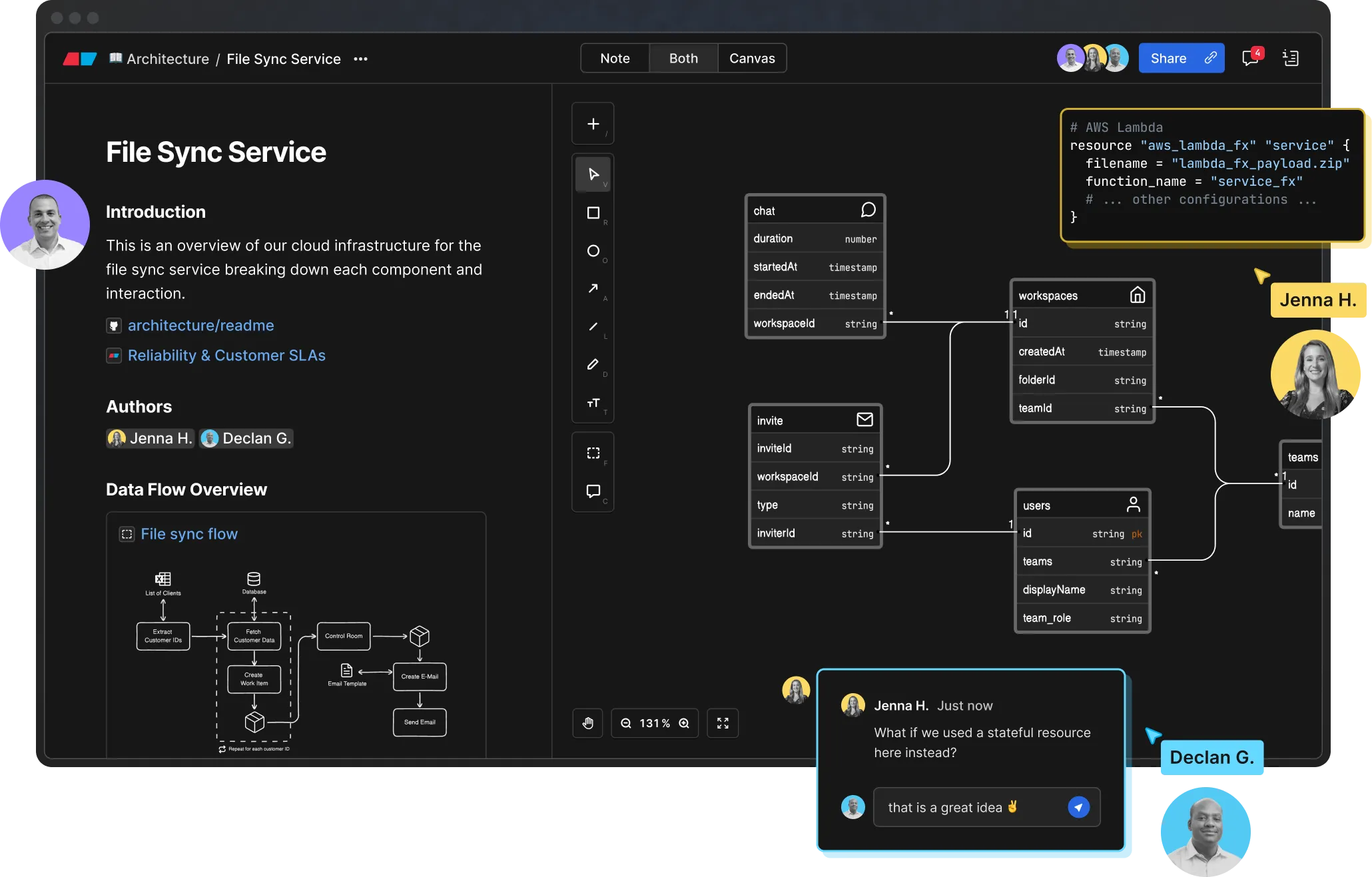
Task: Toggle Both view mode
Action: point(683,59)
